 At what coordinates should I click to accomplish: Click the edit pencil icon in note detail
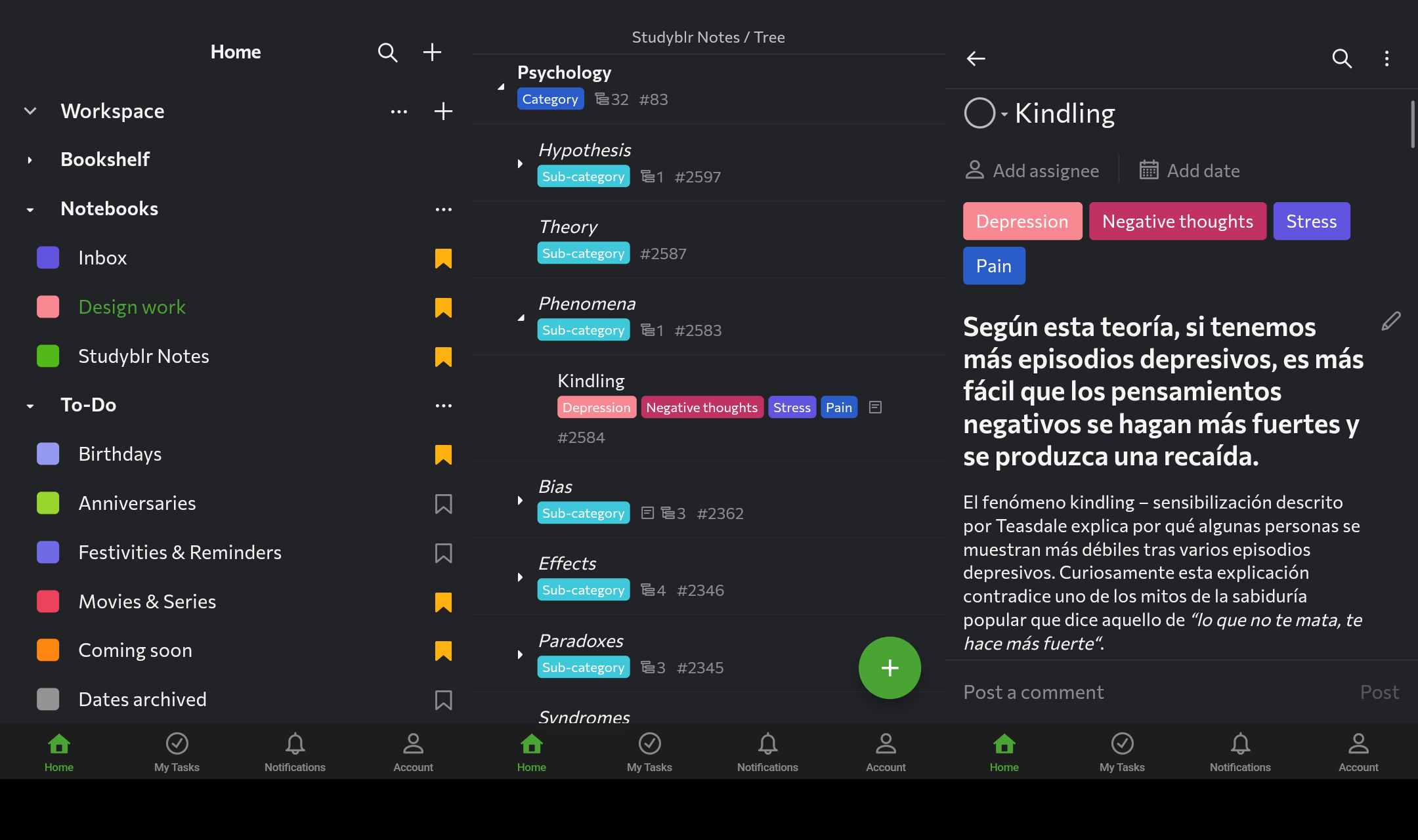point(1391,321)
